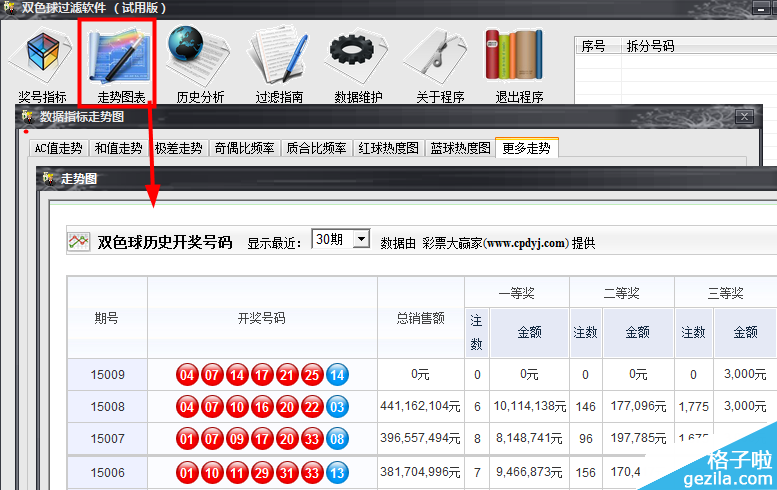Viewport: 777px width, 490px height.
Task: Click the 走势图表 chart icon
Action: click(119, 58)
